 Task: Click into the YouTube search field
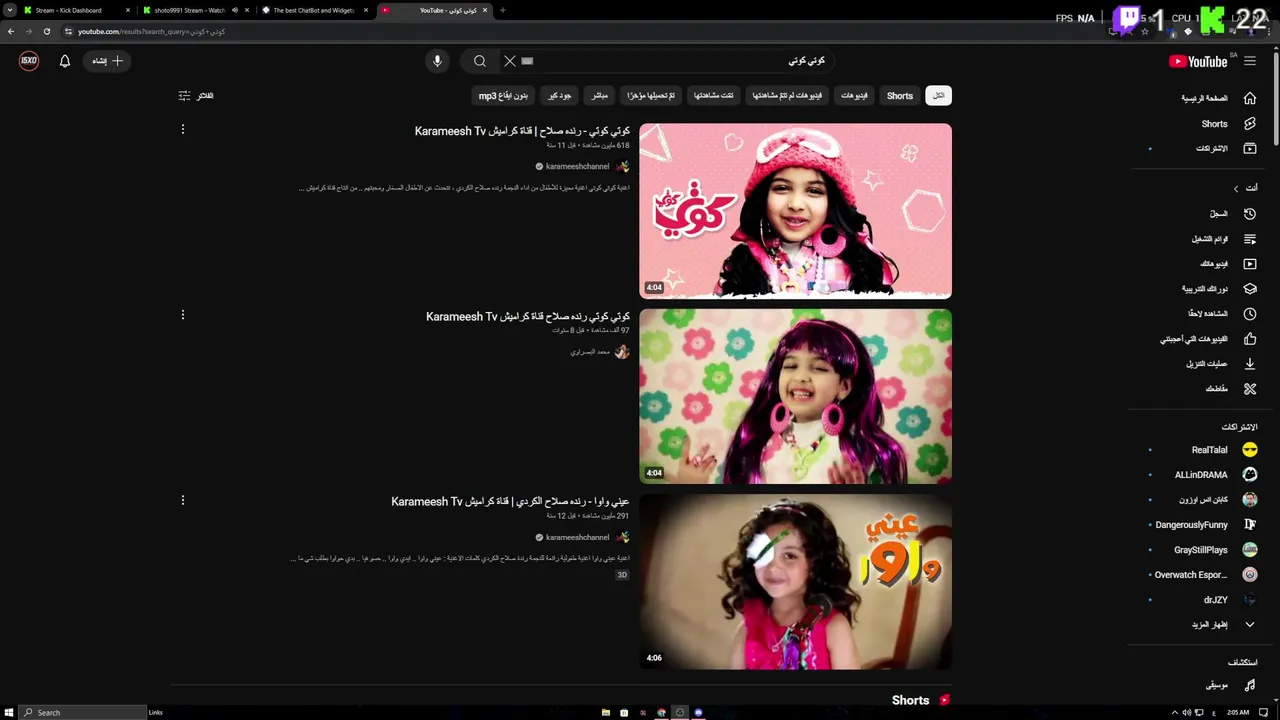click(x=680, y=61)
